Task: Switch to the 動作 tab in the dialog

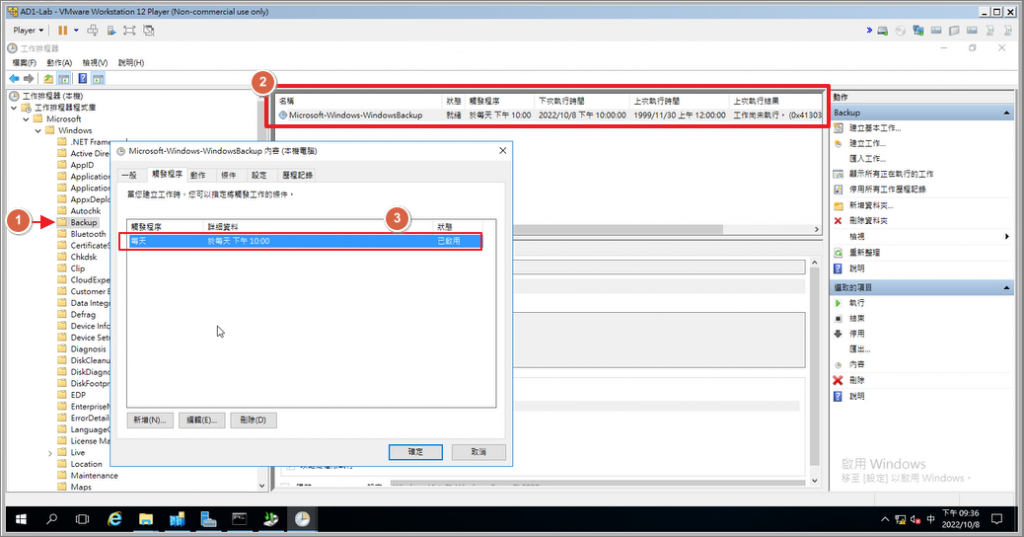Action: point(198,175)
